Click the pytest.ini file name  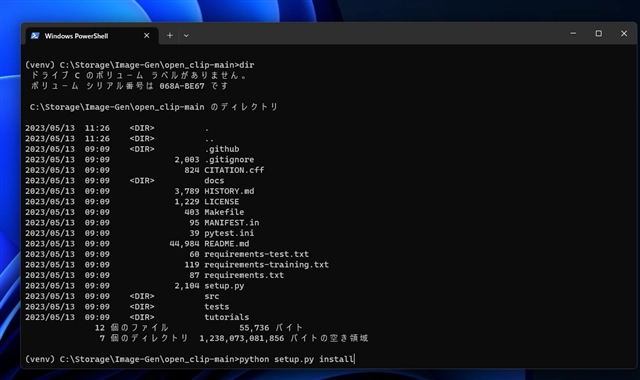tap(229, 233)
